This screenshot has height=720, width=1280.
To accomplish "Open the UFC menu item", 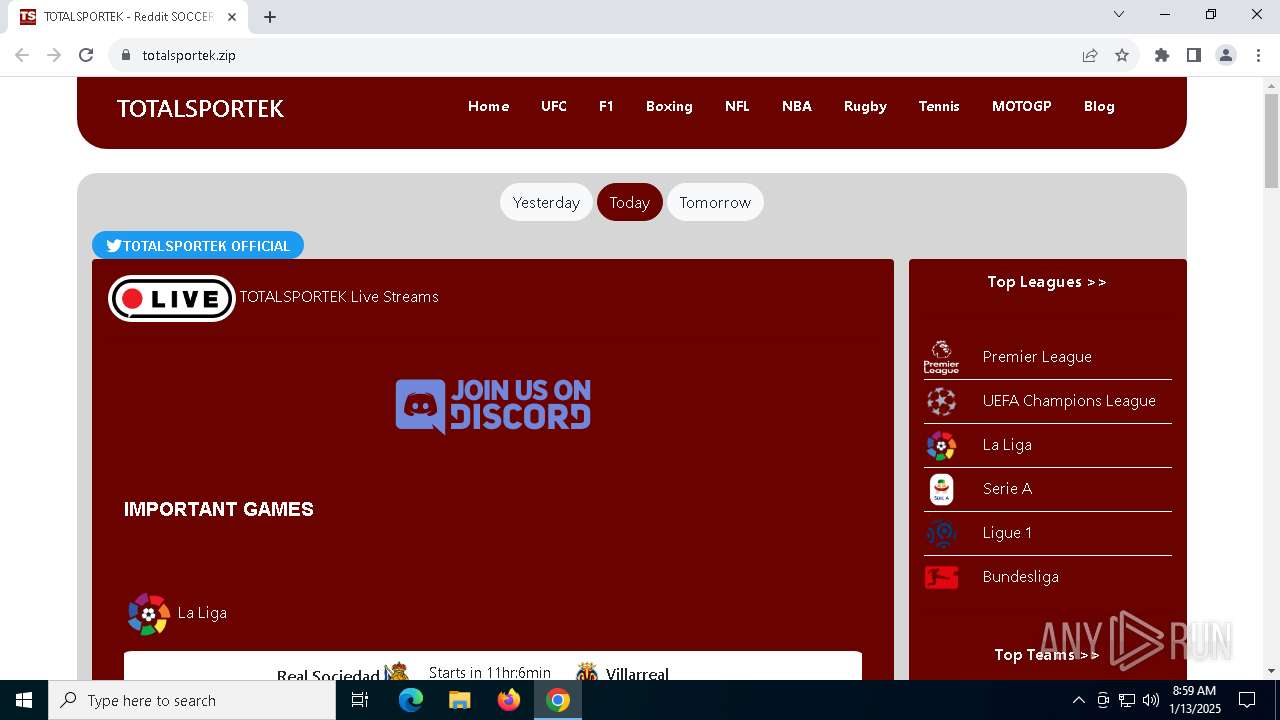I will coord(554,106).
